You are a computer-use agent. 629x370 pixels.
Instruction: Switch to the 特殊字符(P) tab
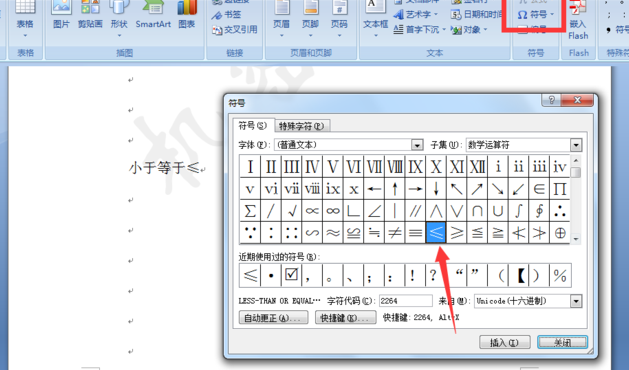[x=302, y=126]
